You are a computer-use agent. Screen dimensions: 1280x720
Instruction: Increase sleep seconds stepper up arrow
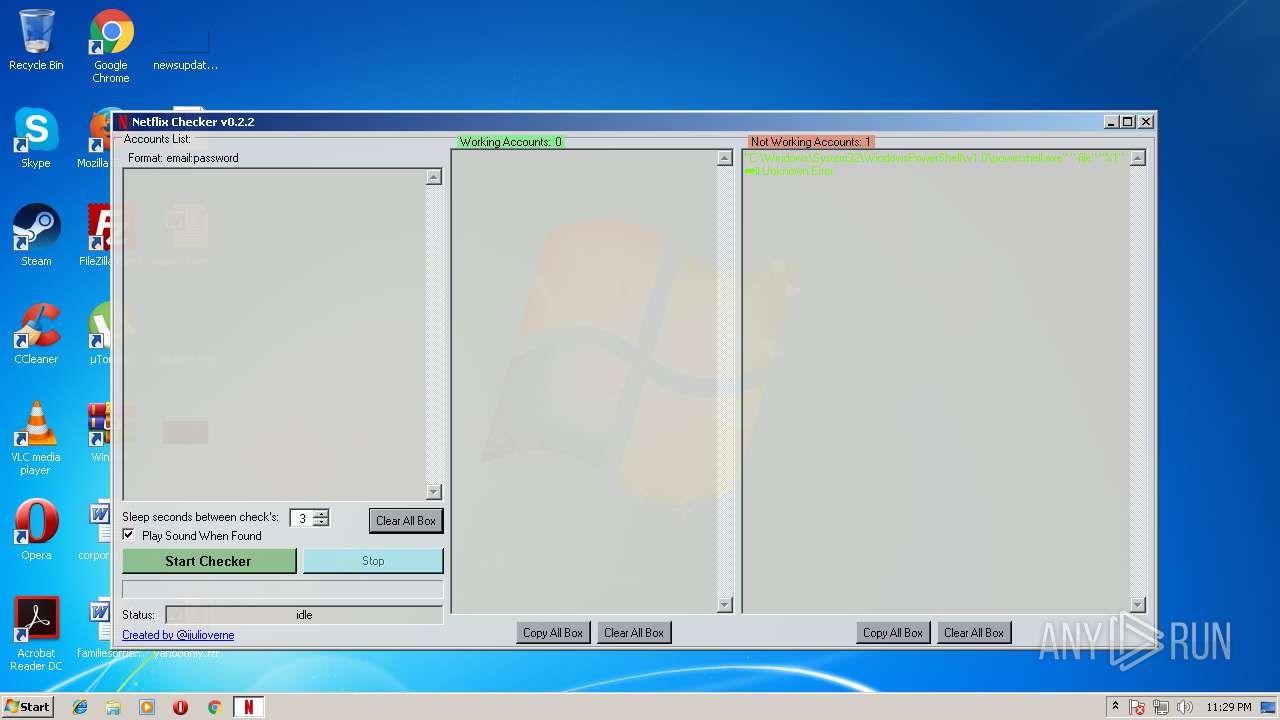[320, 514]
